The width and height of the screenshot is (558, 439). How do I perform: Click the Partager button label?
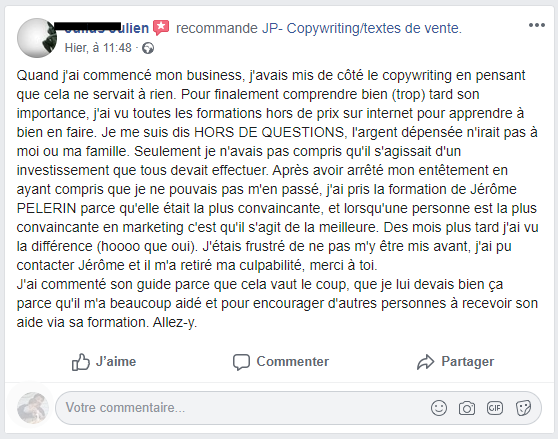pos(468,362)
